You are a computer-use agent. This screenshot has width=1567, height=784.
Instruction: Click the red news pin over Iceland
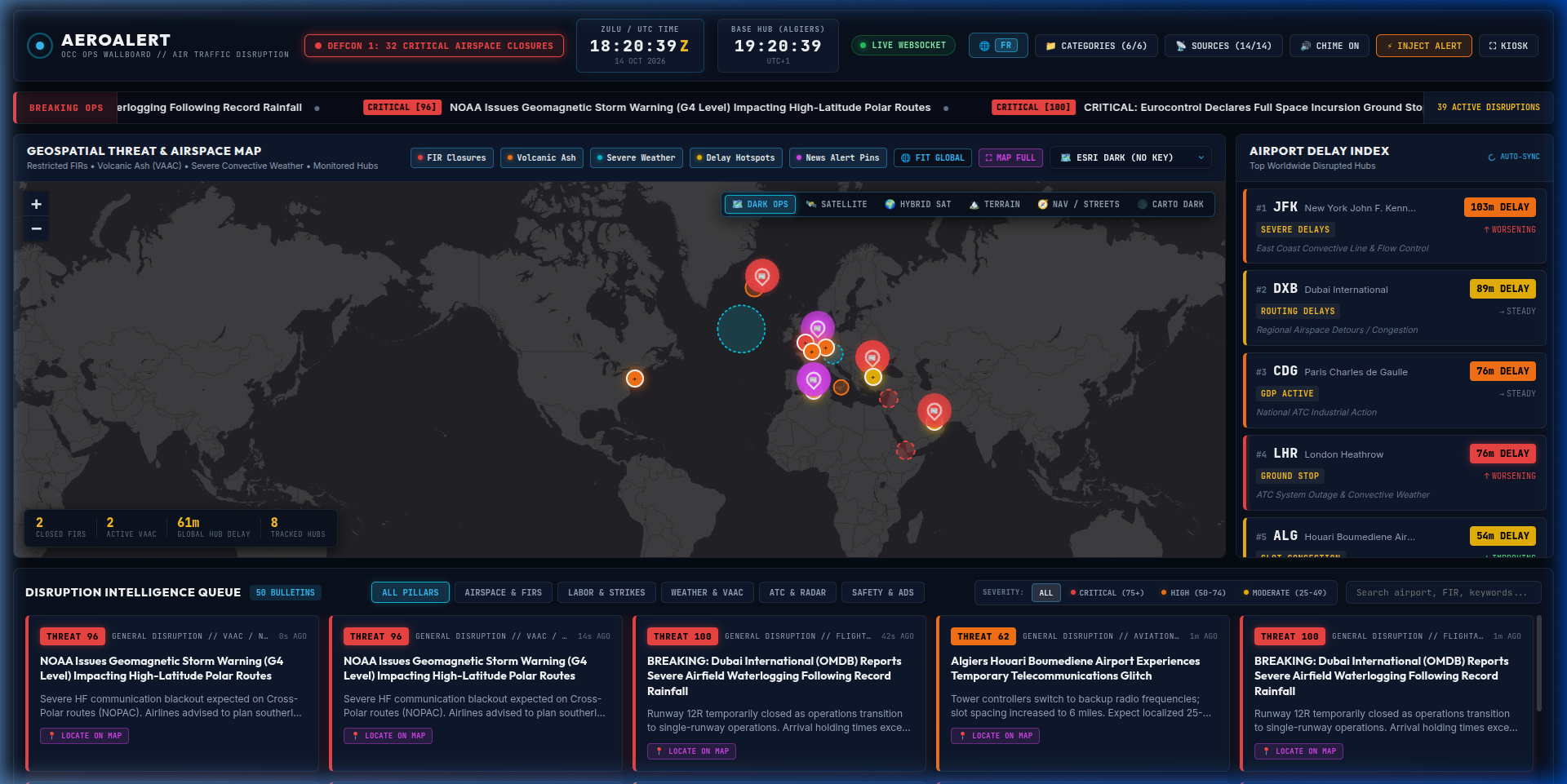pos(761,277)
